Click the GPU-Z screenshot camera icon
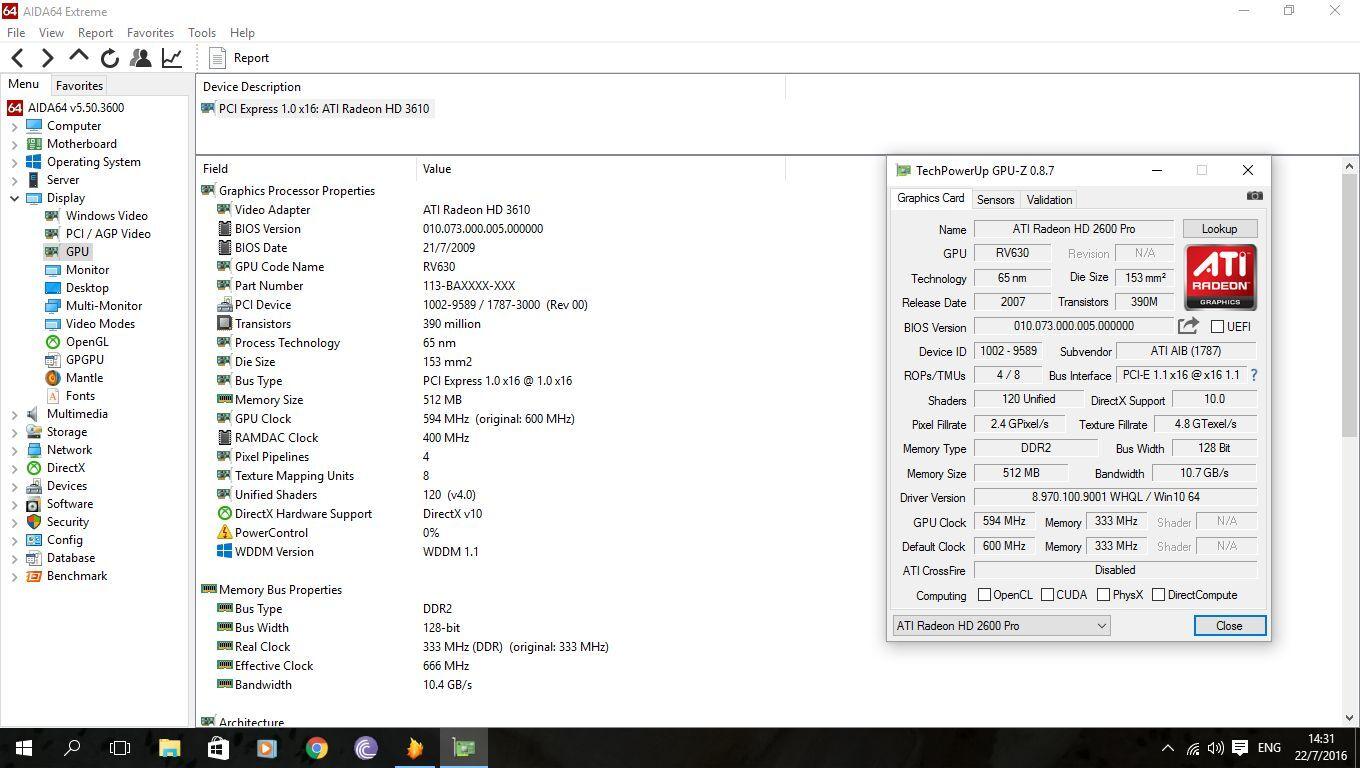Viewport: 1360px width, 768px height. [x=1254, y=196]
